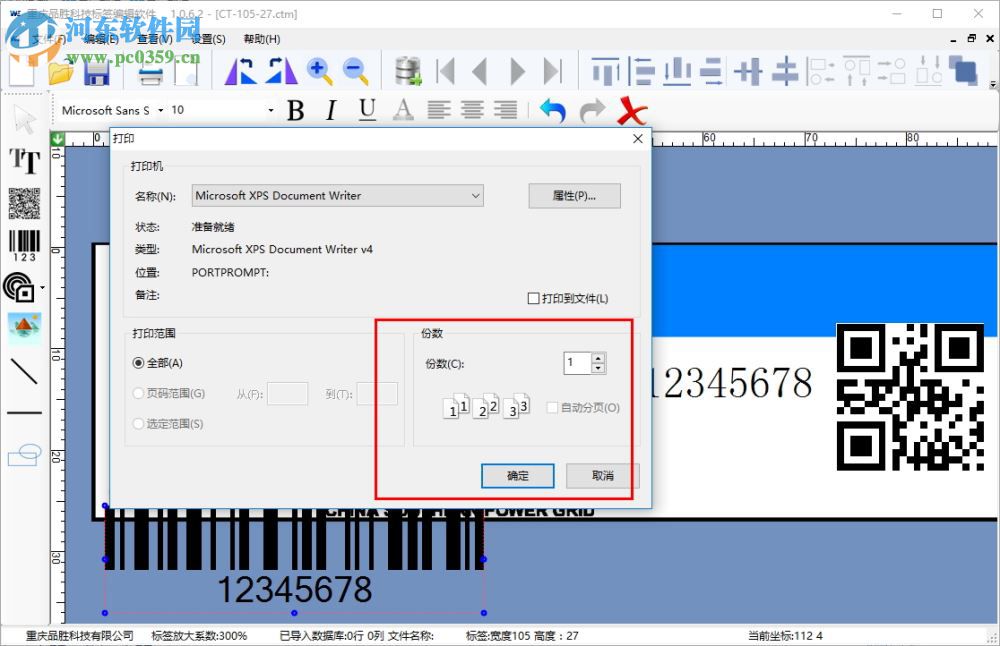Select the Text tool
Image resolution: width=1000 pixels, height=646 pixels.
point(24,160)
